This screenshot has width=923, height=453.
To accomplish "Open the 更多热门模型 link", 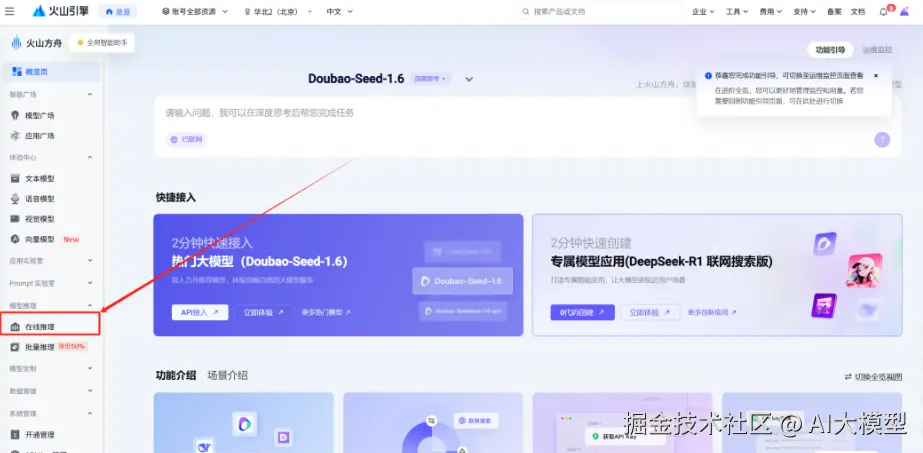I will click(326, 312).
